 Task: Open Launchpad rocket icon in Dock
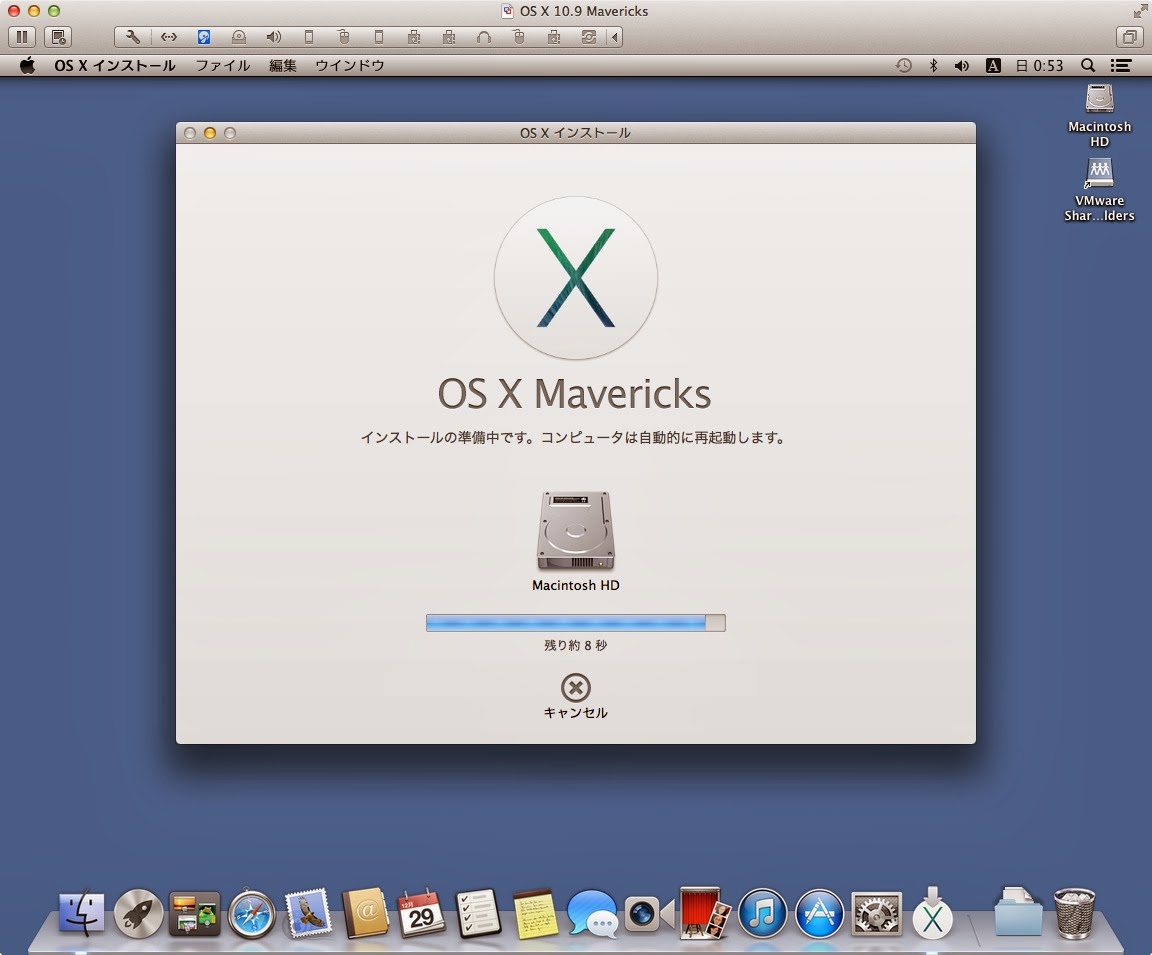click(138, 913)
